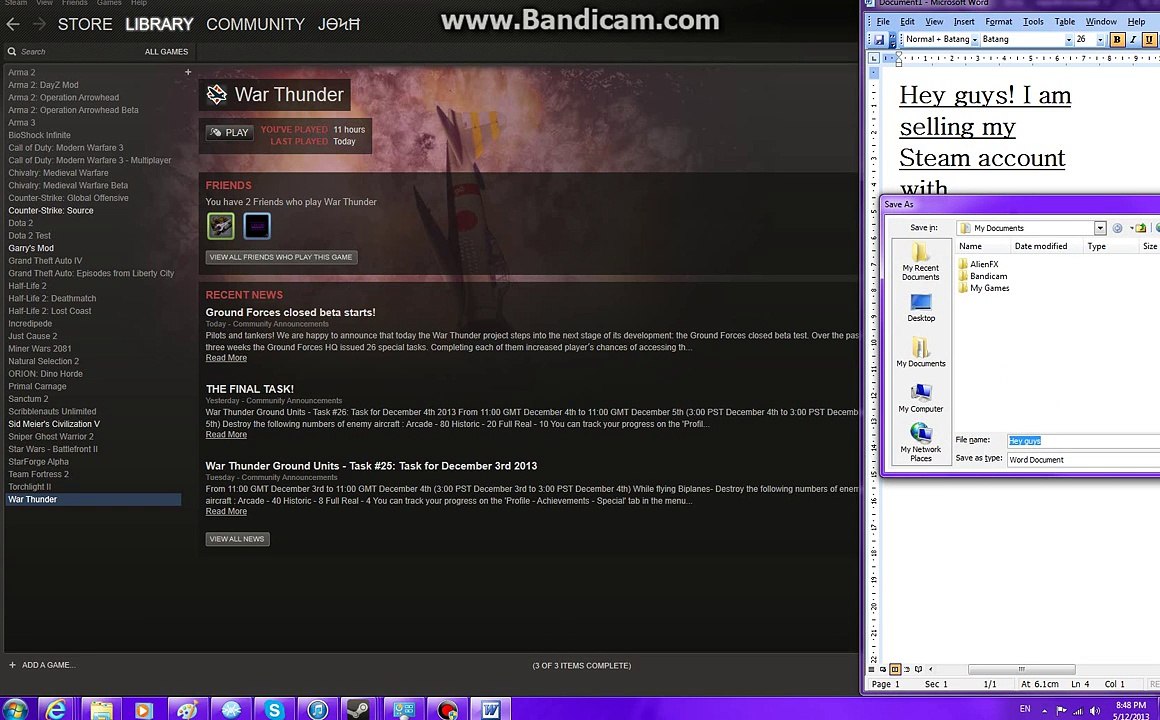Click the Bandicam record icon on taskbar
The width and height of the screenshot is (1160, 720).
click(447, 710)
